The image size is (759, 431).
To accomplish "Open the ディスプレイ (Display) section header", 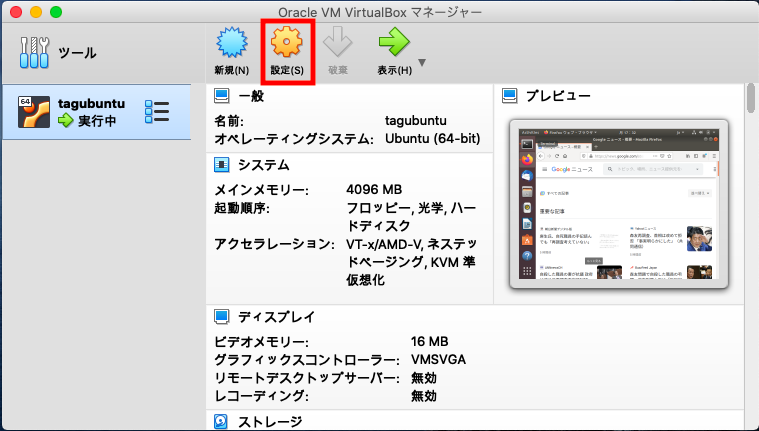I will (x=276, y=317).
